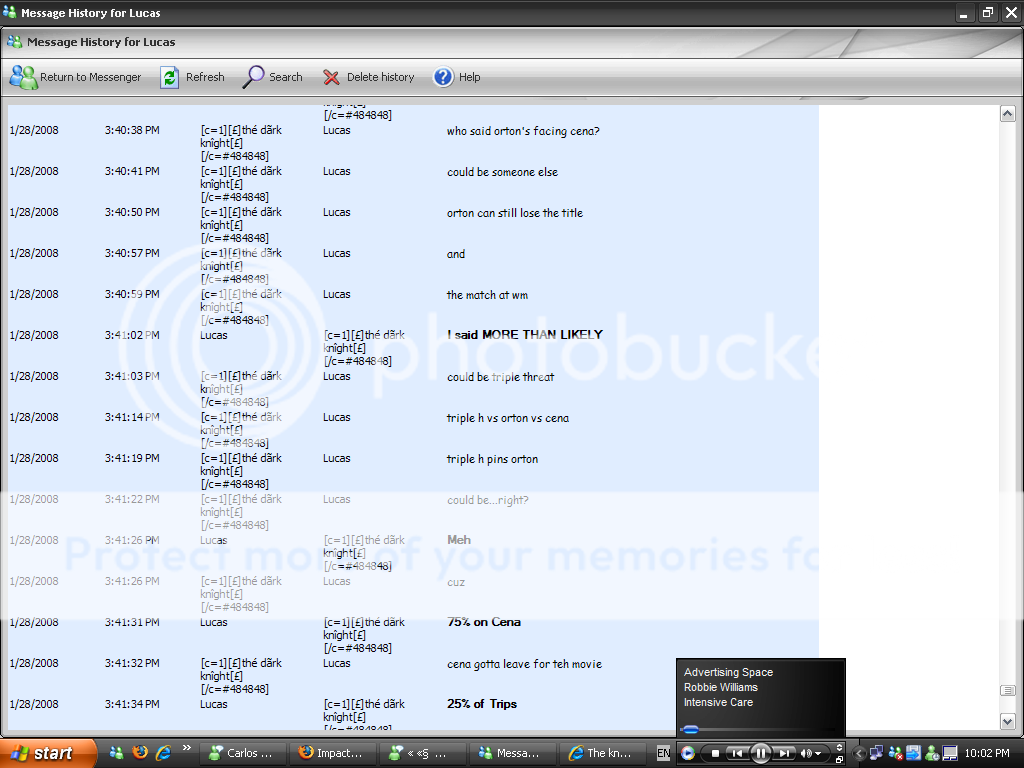The width and height of the screenshot is (1024, 768).
Task: Click the Return to Messenger icon
Action: pos(23,77)
